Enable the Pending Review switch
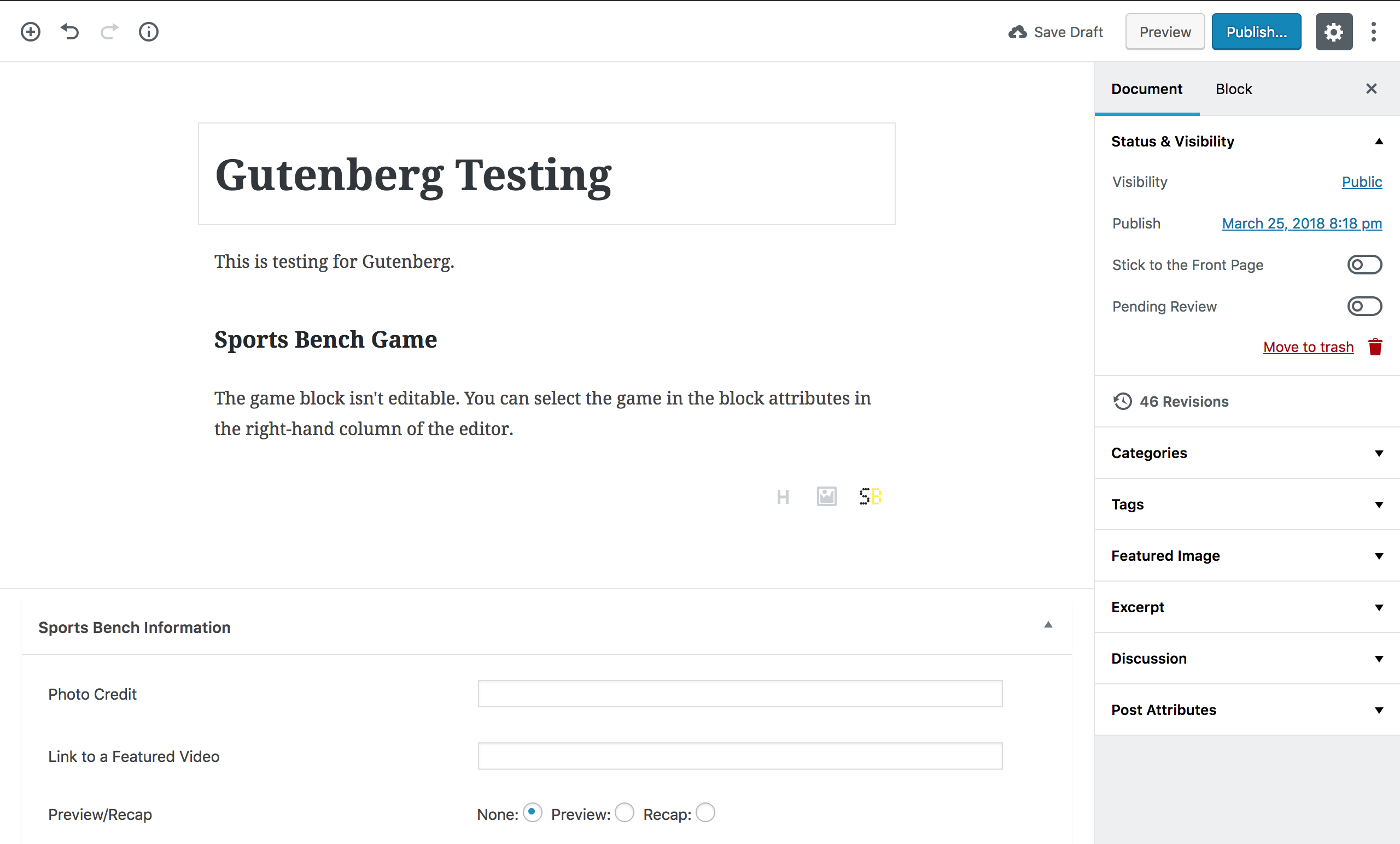The image size is (1400, 844). click(x=1364, y=306)
